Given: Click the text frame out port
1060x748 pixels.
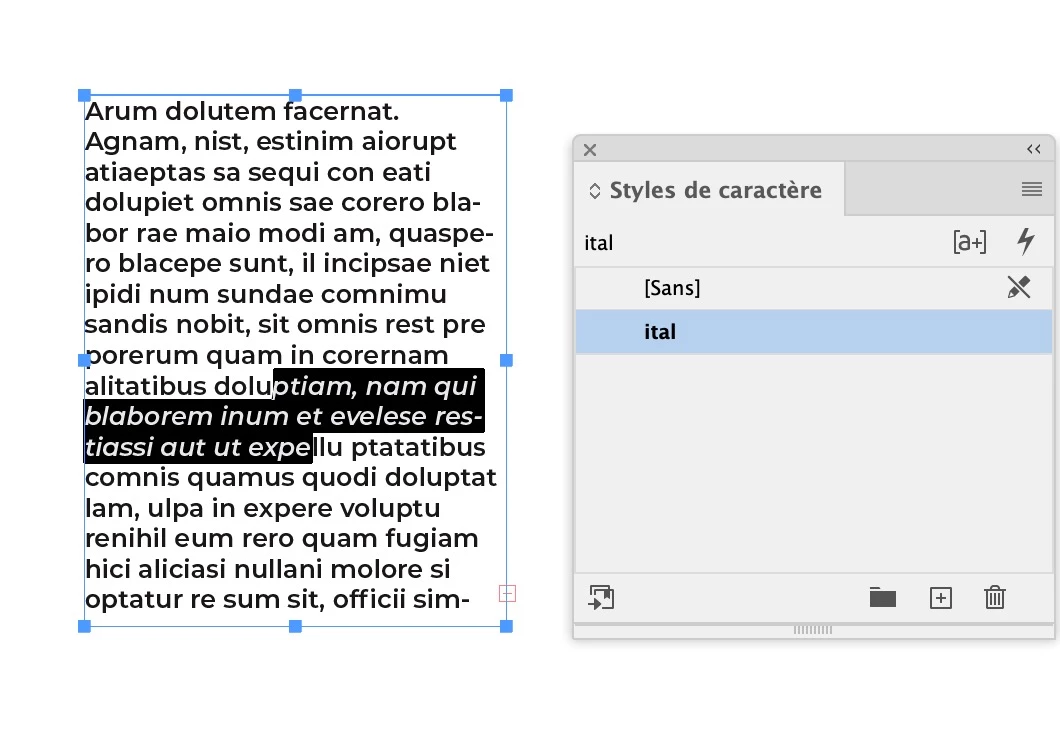Looking at the screenshot, I should pos(508,594).
